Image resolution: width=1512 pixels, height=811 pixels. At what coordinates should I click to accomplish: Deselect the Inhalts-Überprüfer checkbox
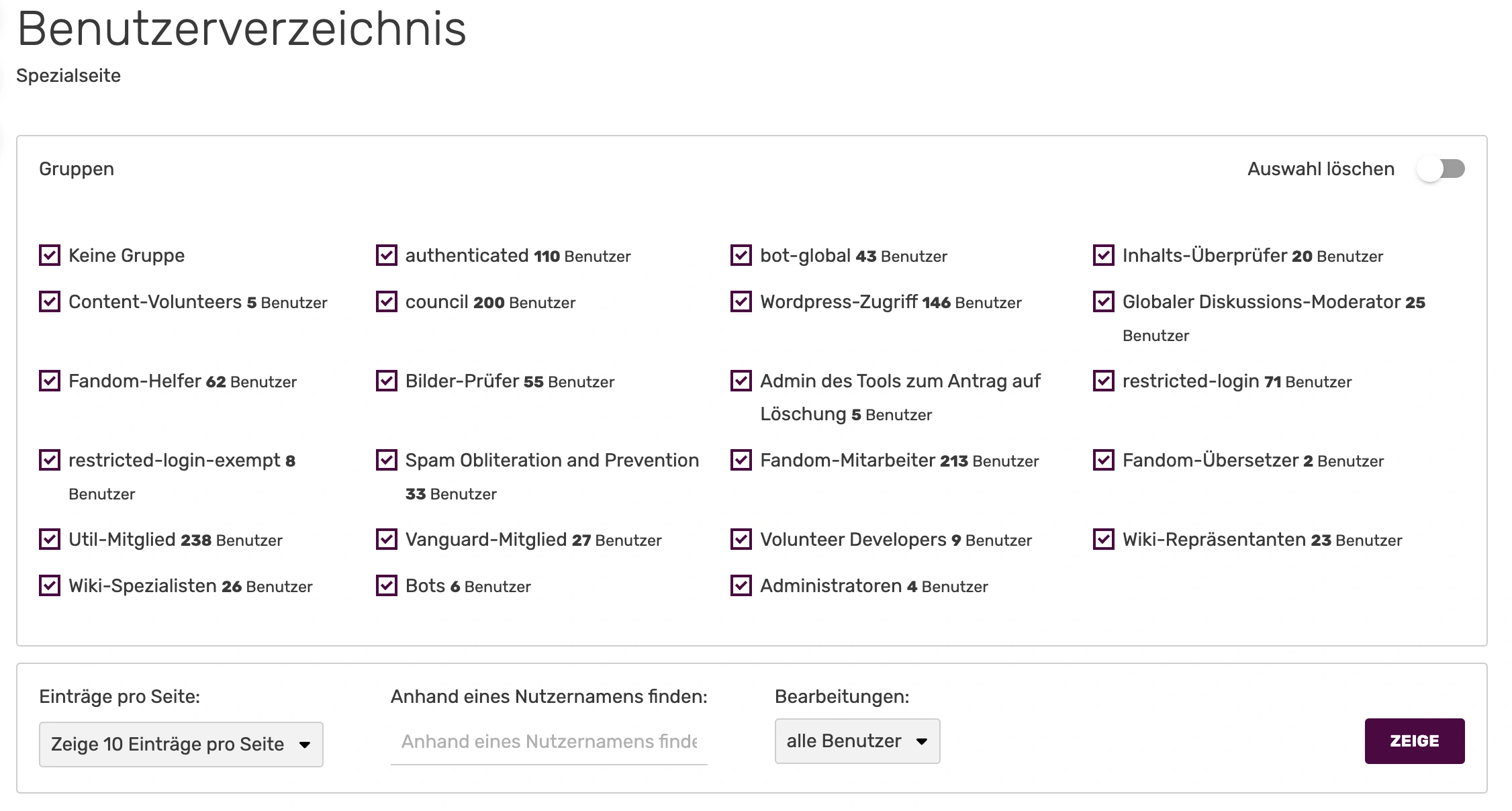[1104, 256]
